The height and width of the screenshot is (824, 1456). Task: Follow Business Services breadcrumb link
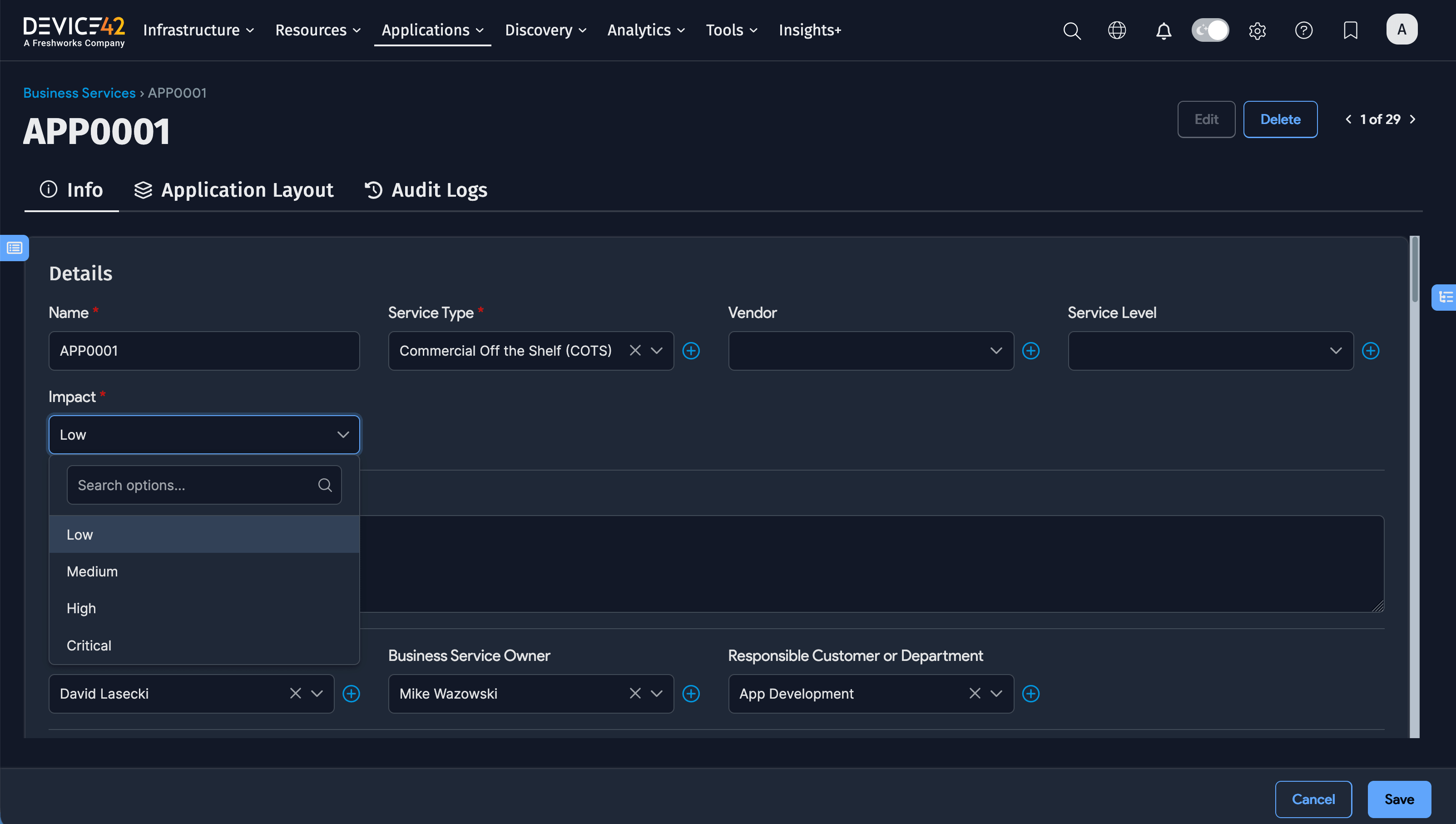[x=79, y=93]
